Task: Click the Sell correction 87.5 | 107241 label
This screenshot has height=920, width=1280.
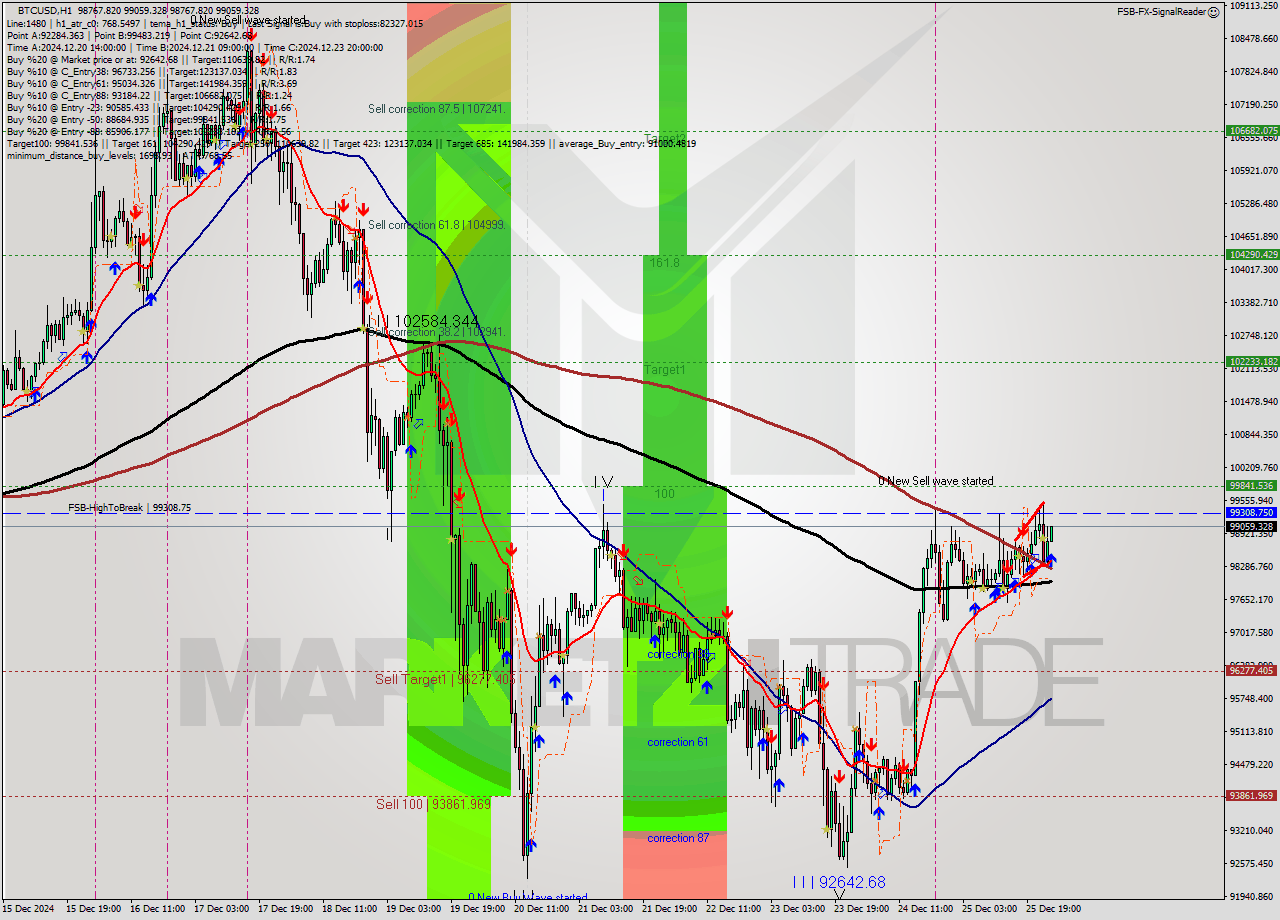Action: click(x=438, y=109)
